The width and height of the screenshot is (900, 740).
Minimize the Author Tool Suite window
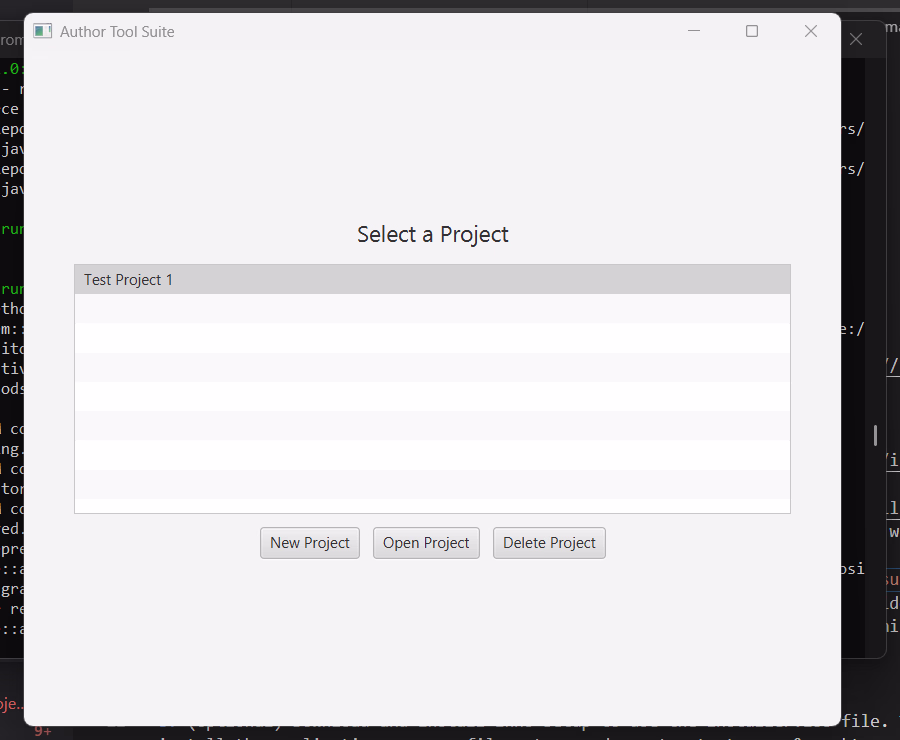pos(694,31)
